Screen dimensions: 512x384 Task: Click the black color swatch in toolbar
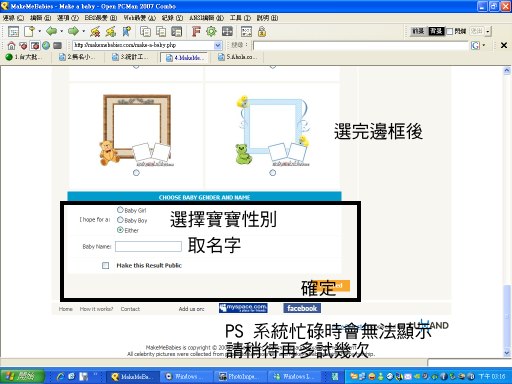click(x=436, y=31)
